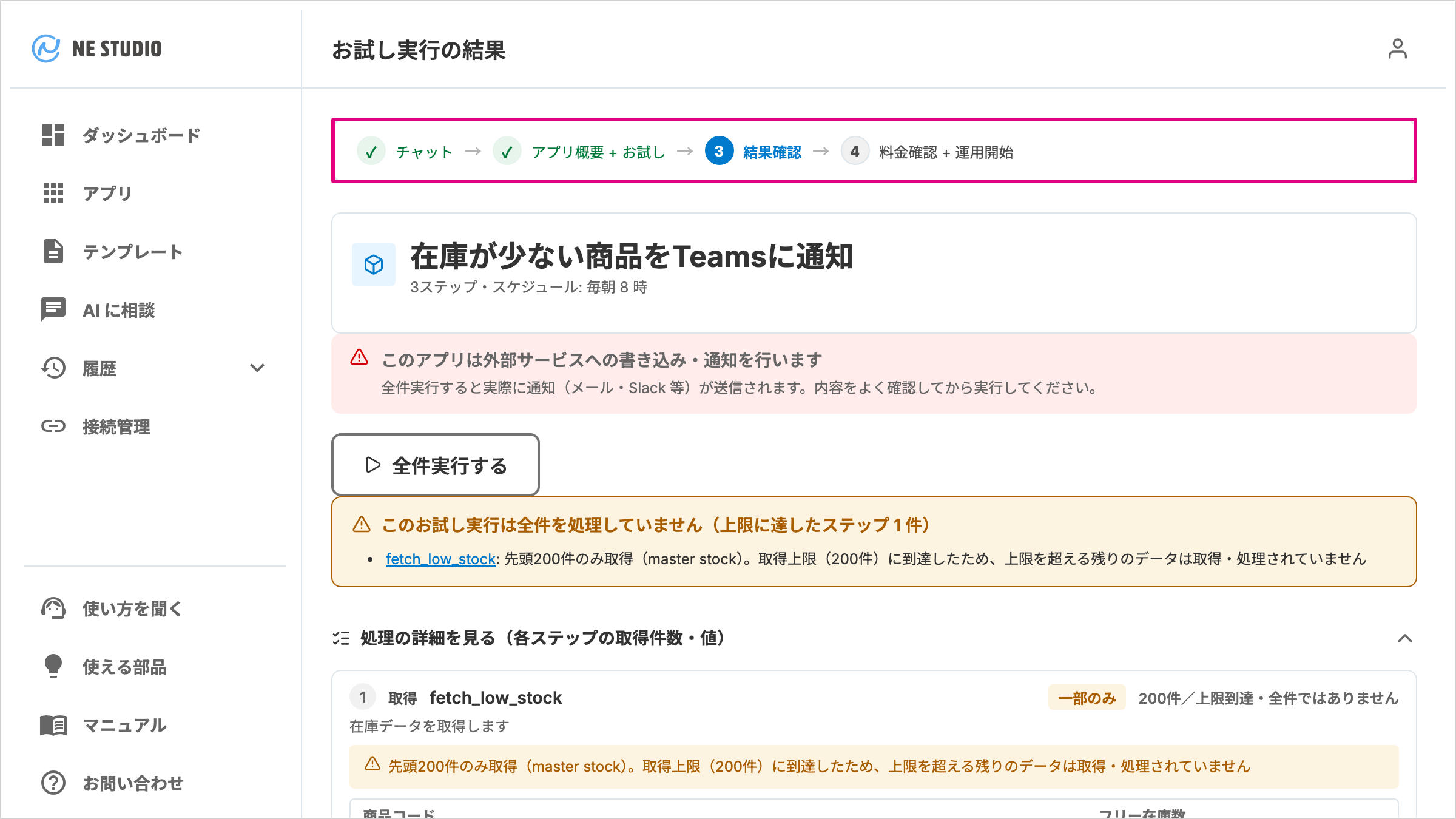This screenshot has width=1456, height=819.
Task: Click the 一部のみ status badge
Action: point(1087,698)
